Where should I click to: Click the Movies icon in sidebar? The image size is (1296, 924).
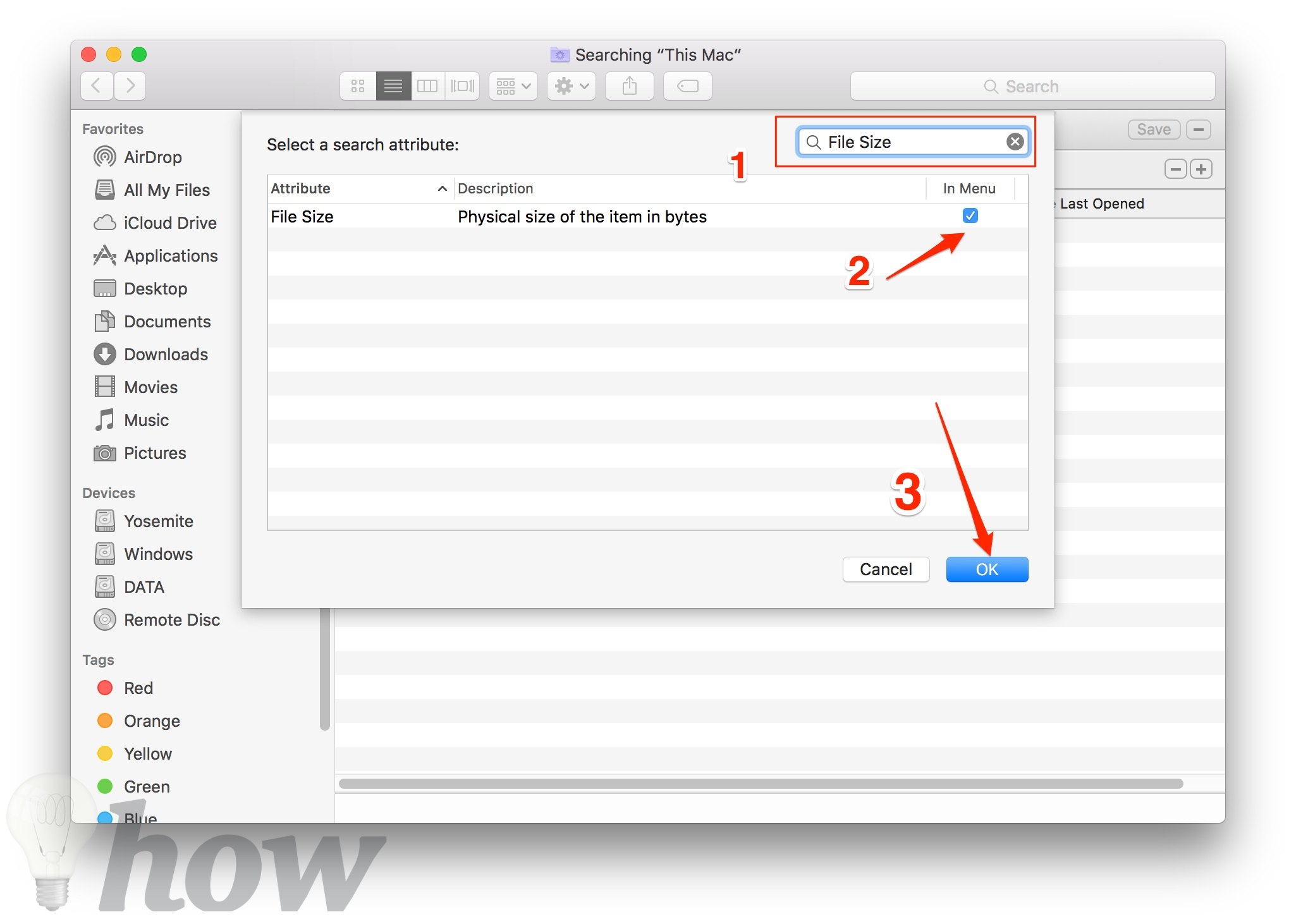coord(104,388)
